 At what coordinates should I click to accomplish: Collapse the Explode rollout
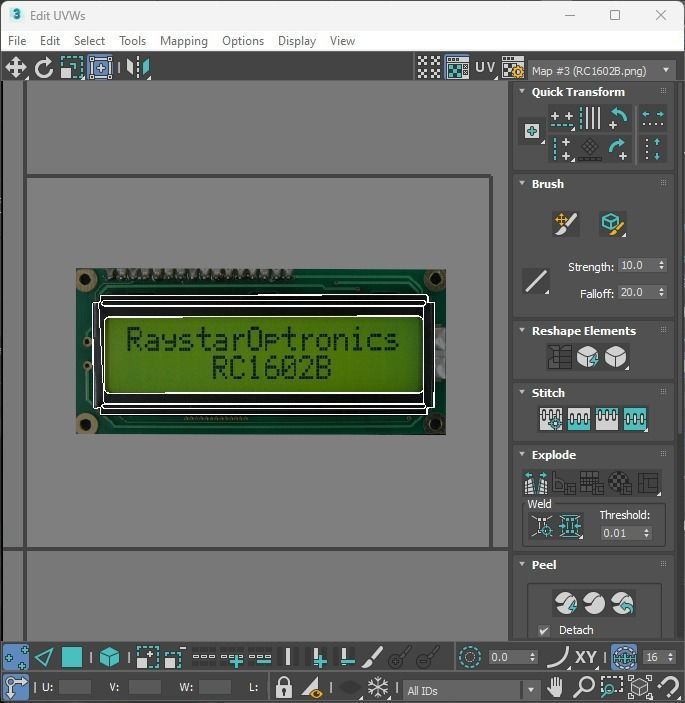[522, 454]
